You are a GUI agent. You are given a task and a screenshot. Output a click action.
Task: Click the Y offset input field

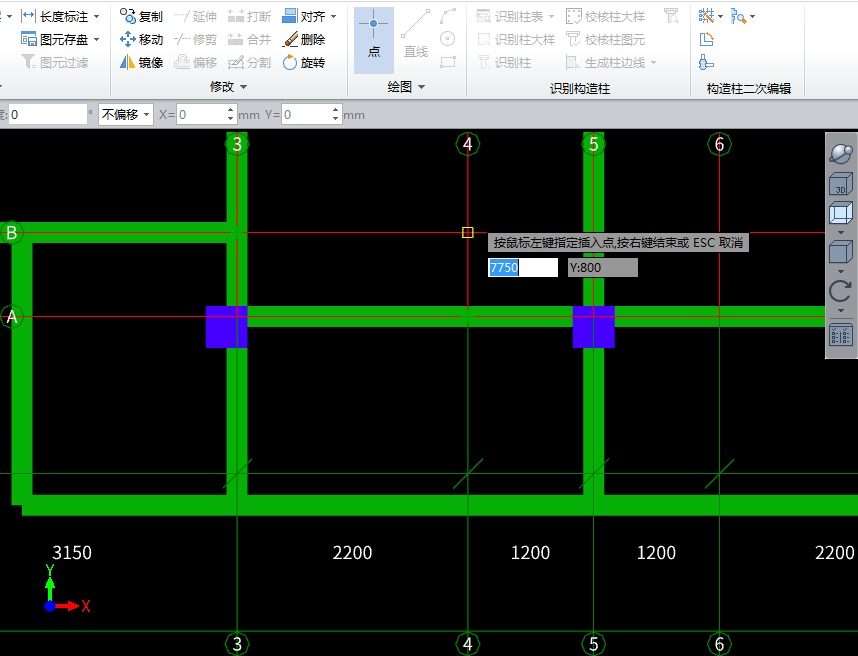306,114
